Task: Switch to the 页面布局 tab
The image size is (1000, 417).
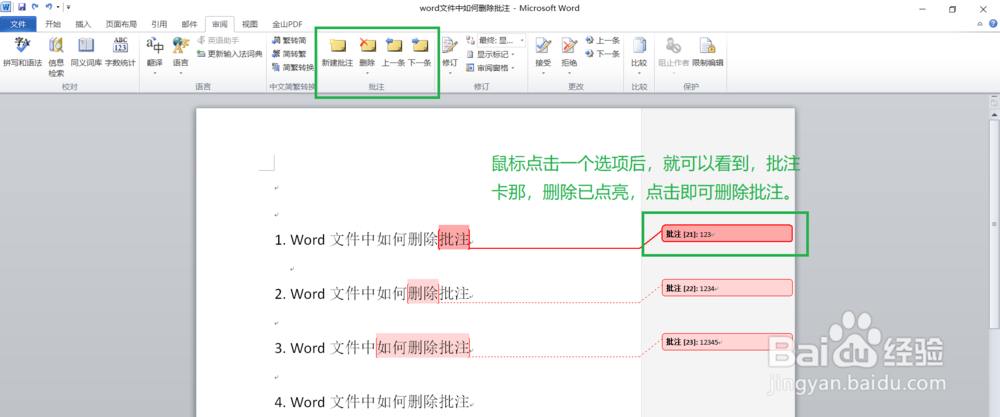Action: [x=121, y=24]
